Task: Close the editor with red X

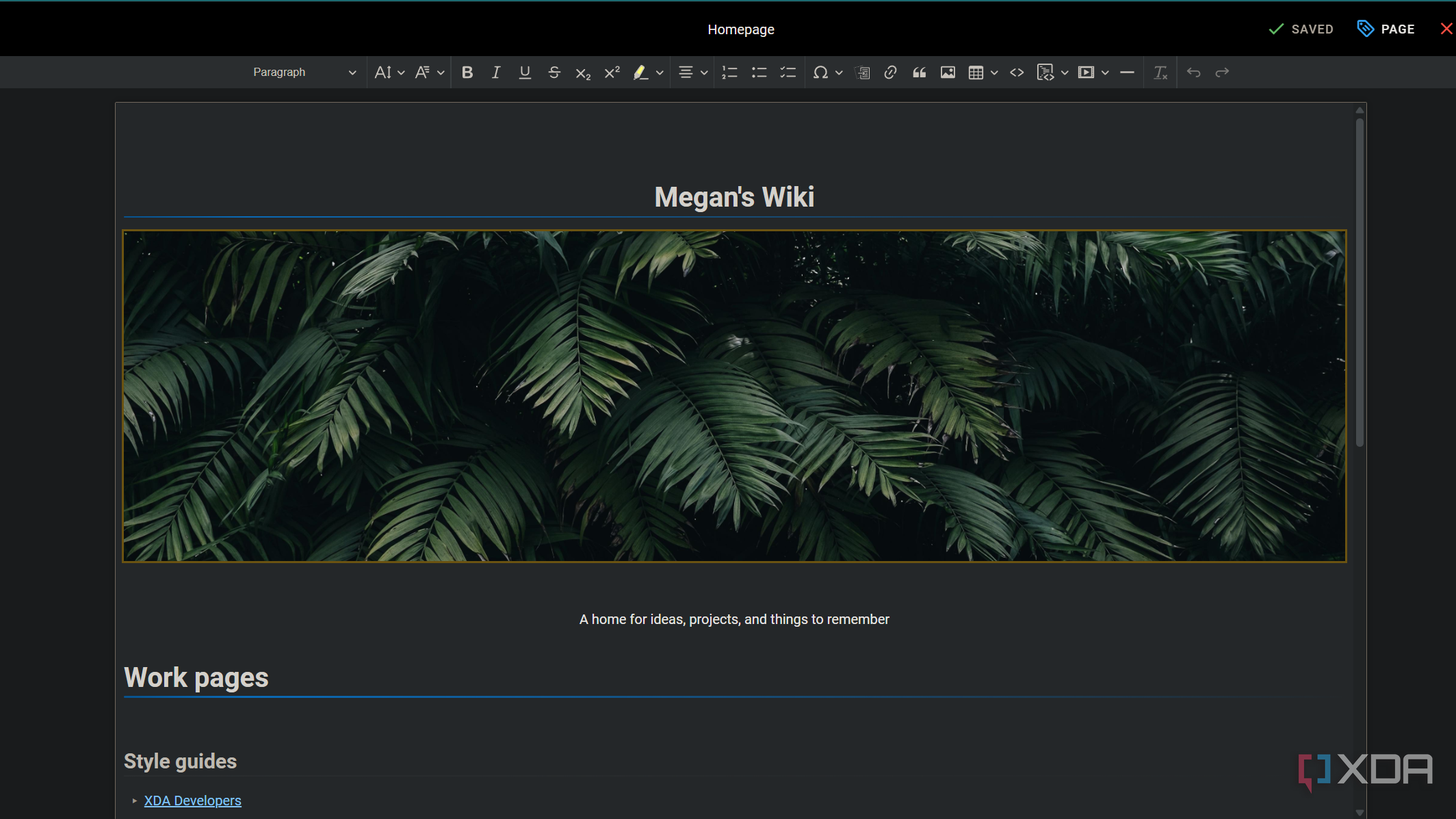Action: coord(1446,29)
